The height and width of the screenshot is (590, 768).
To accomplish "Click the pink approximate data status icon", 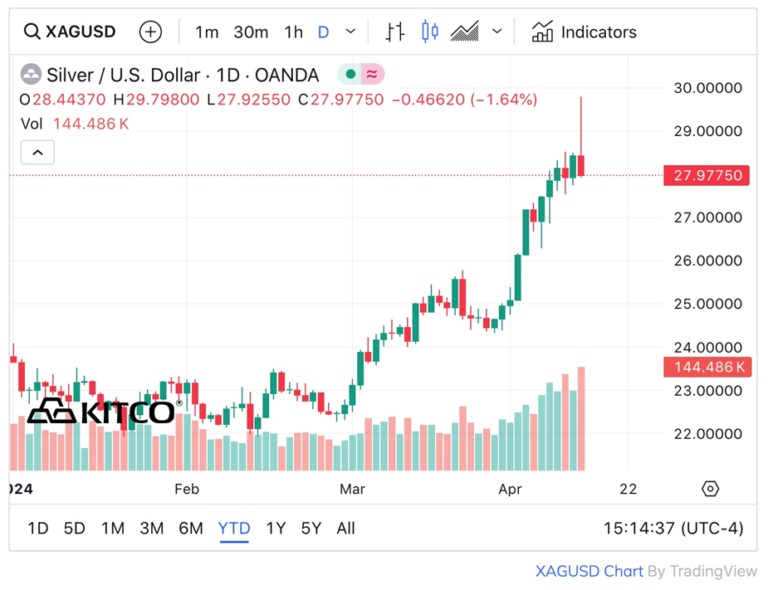I will point(373,74).
